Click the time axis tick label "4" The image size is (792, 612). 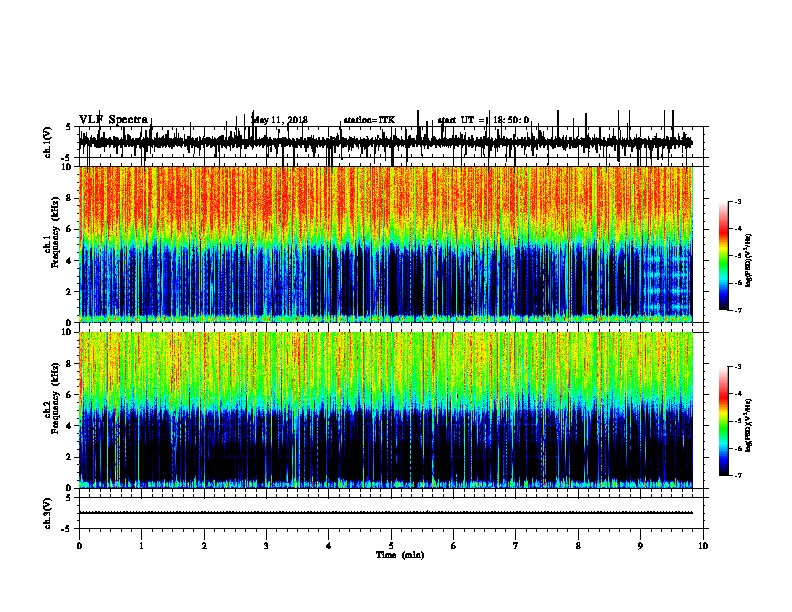click(329, 546)
